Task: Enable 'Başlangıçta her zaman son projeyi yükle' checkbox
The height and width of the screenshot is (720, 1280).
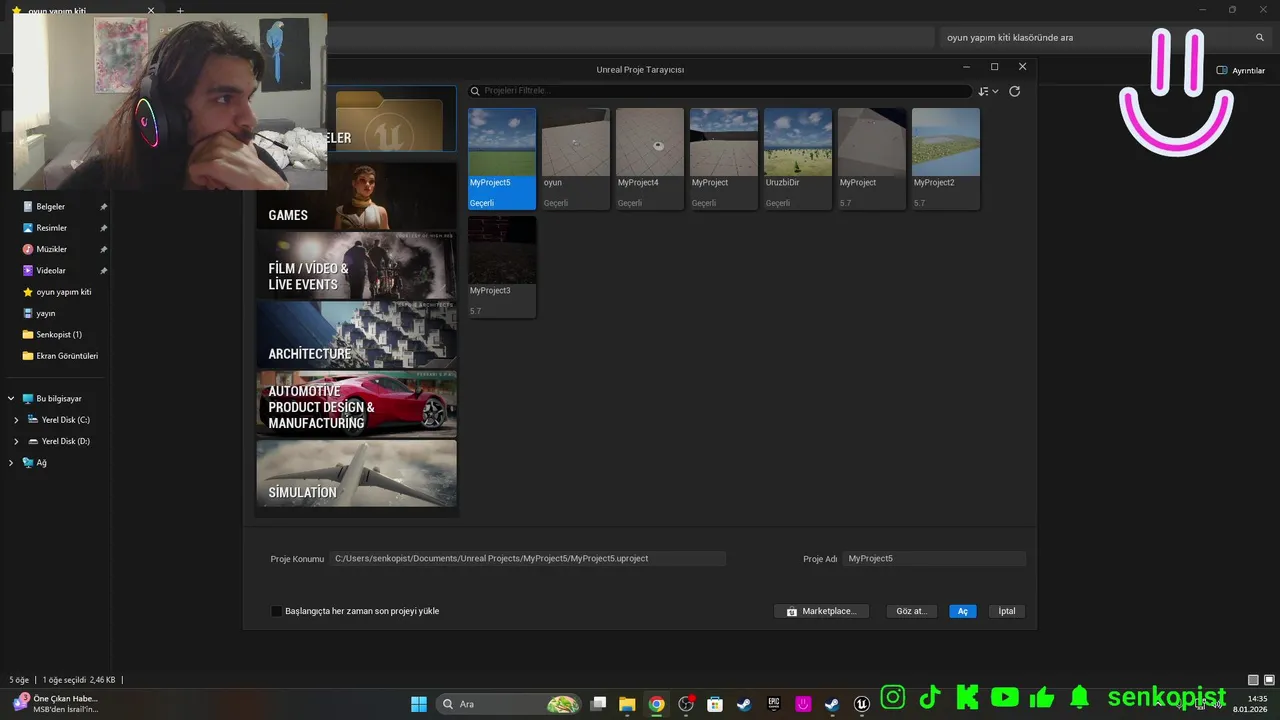Action: (277, 611)
